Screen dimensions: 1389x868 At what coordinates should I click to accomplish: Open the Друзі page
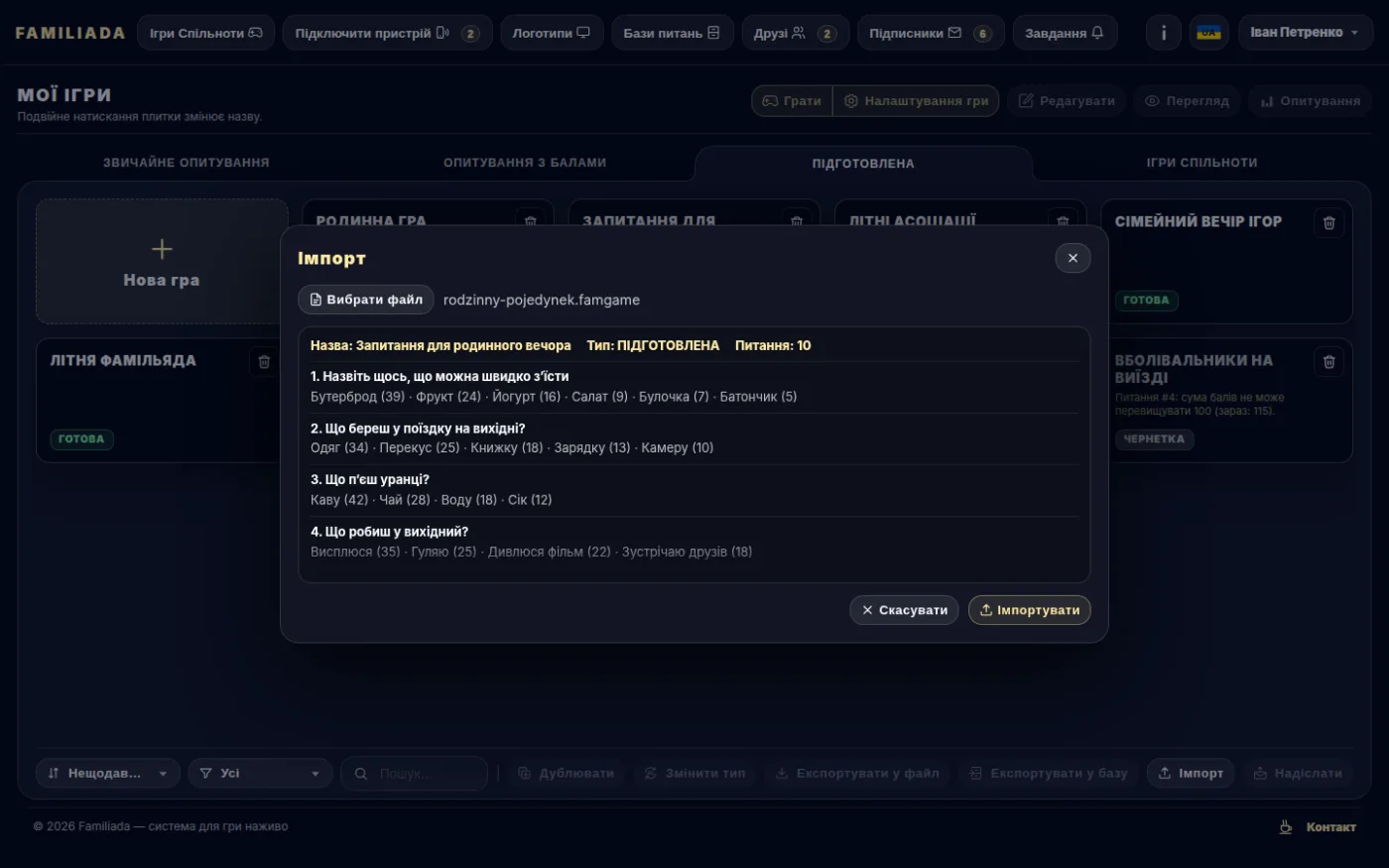[x=795, y=33]
